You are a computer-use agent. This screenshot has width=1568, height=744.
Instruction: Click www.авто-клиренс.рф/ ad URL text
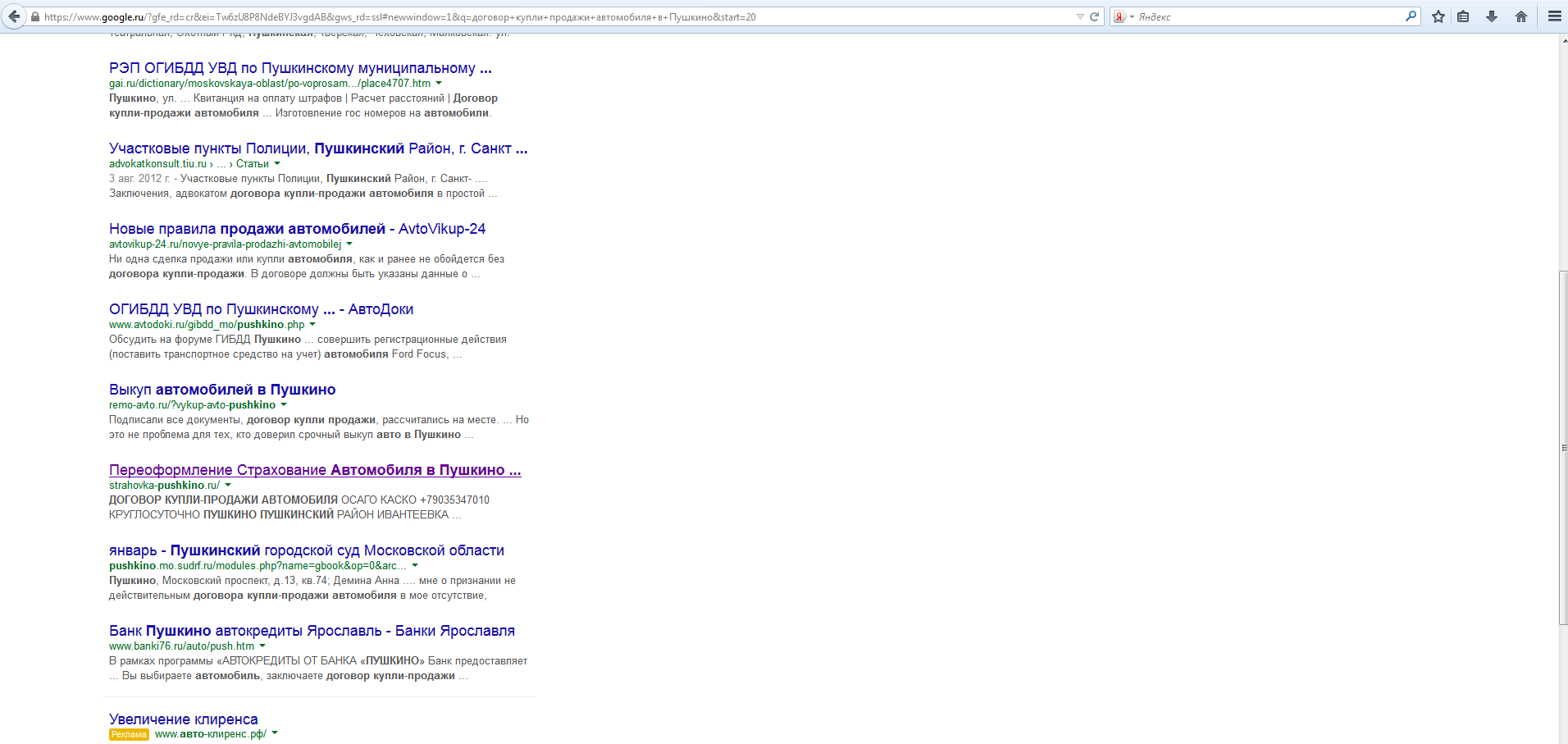pyautogui.click(x=211, y=734)
